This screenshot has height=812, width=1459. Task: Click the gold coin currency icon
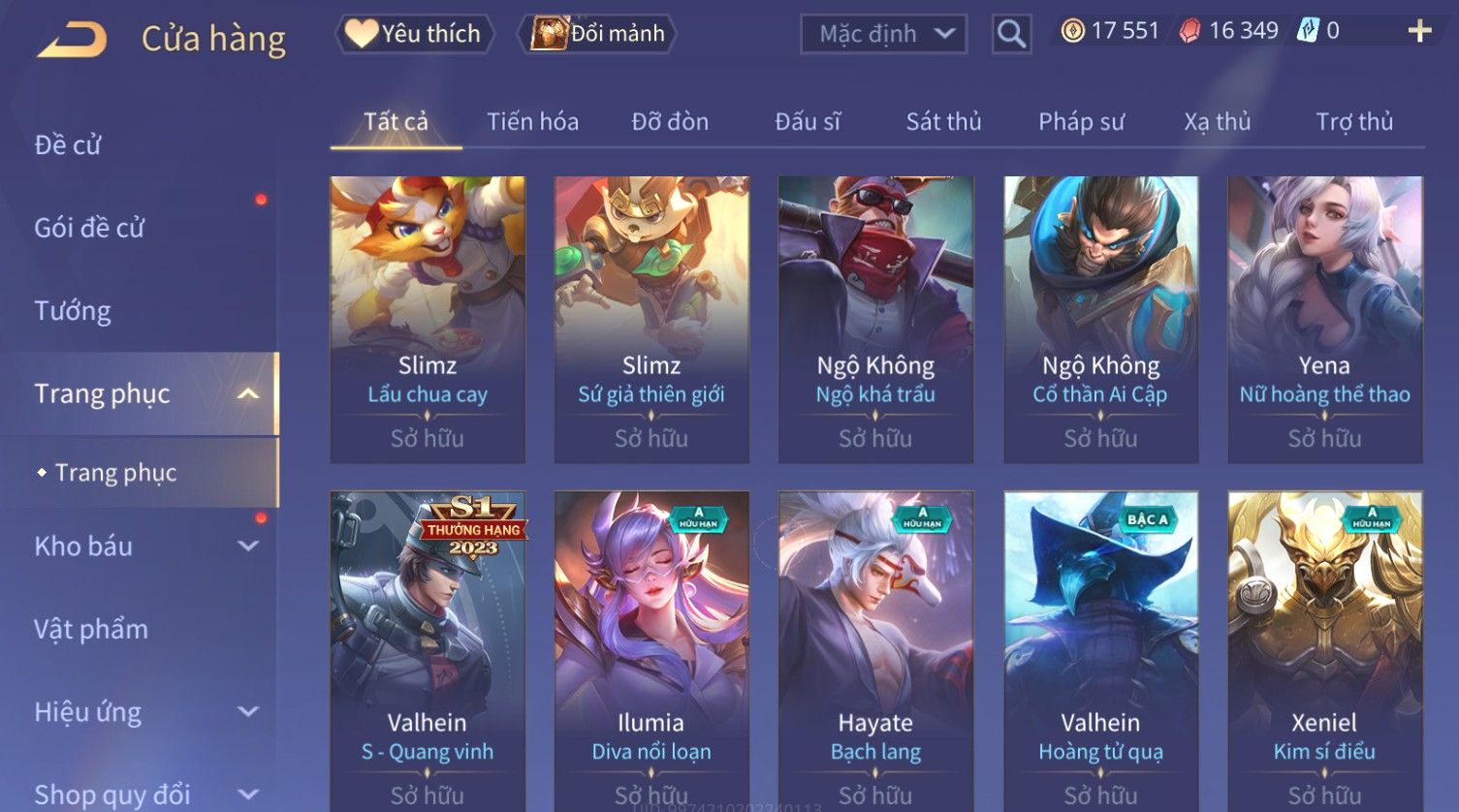(x=1072, y=31)
